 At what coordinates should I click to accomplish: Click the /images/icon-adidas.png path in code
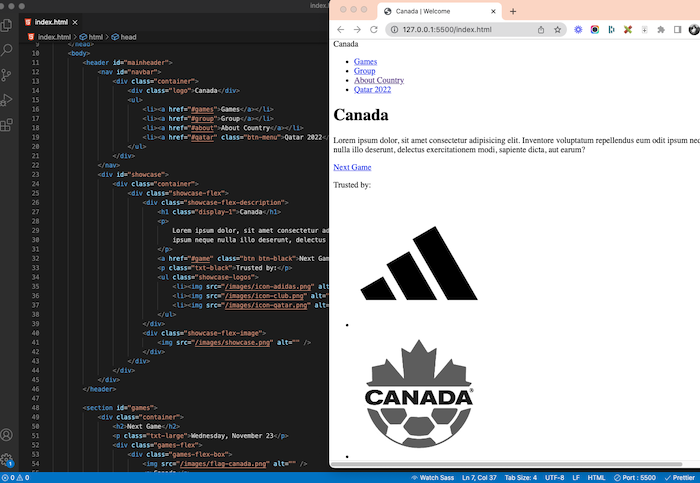point(268,287)
